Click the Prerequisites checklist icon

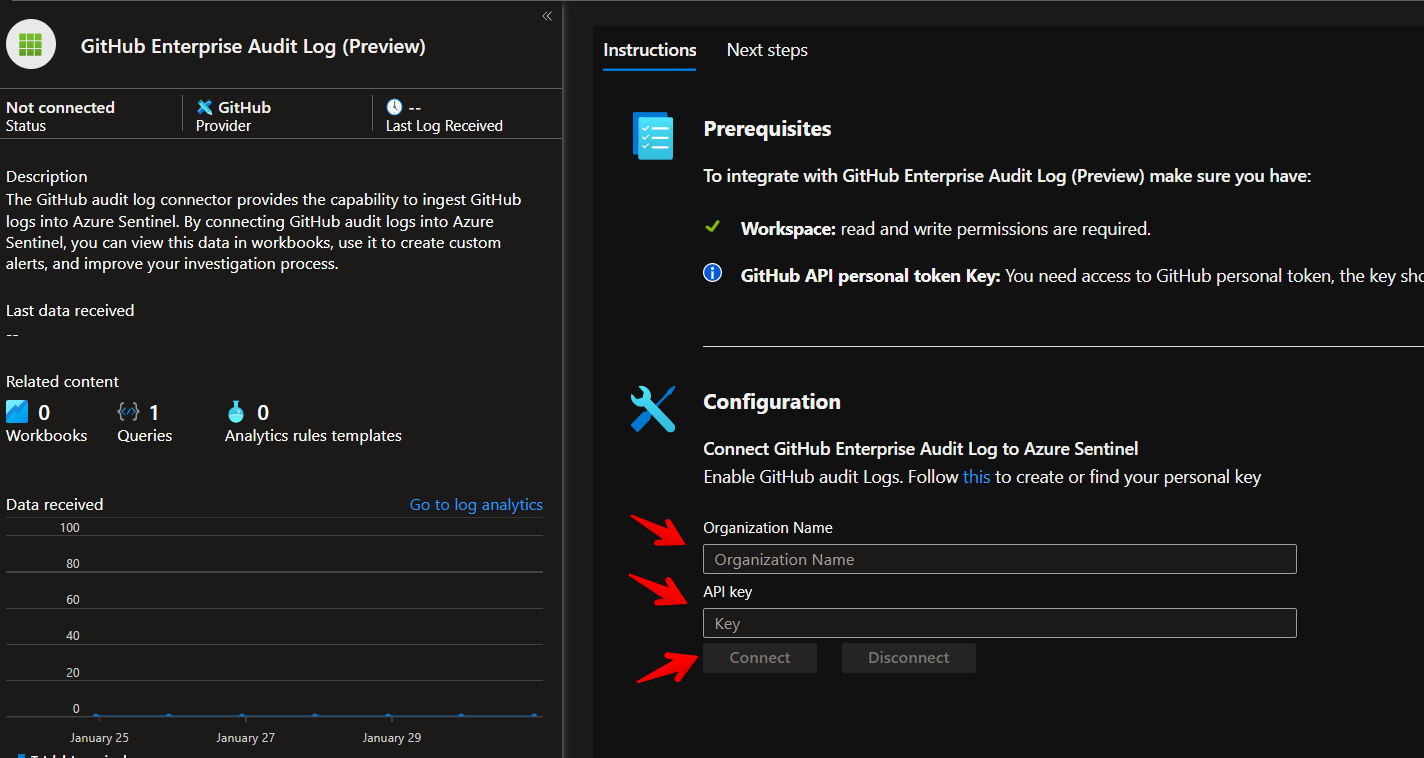coord(653,136)
